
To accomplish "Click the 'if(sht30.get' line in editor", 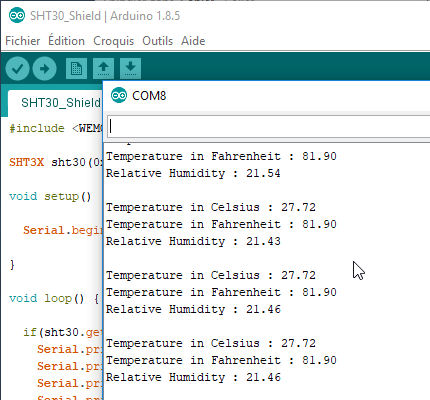I will (63, 332).
